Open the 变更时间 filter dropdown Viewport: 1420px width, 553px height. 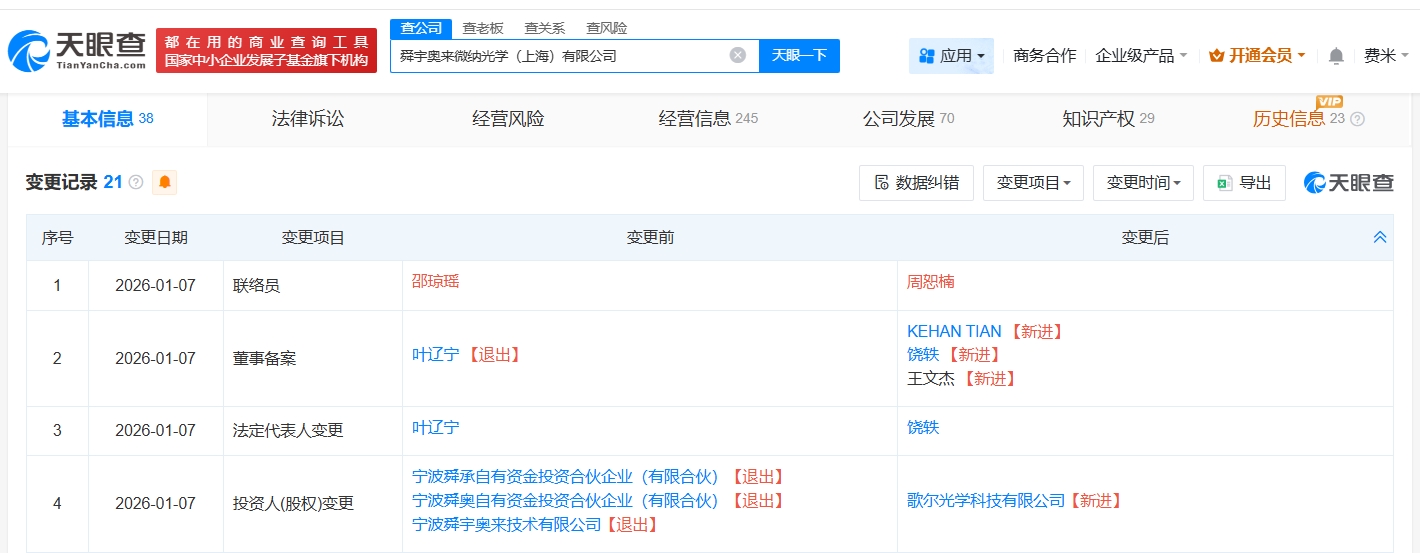[x=1143, y=182]
